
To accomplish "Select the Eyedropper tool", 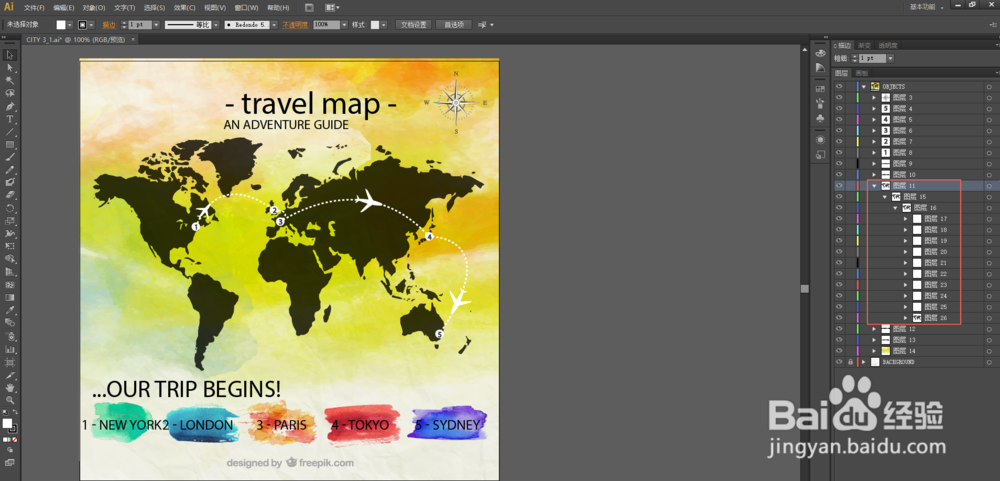I will (x=10, y=310).
